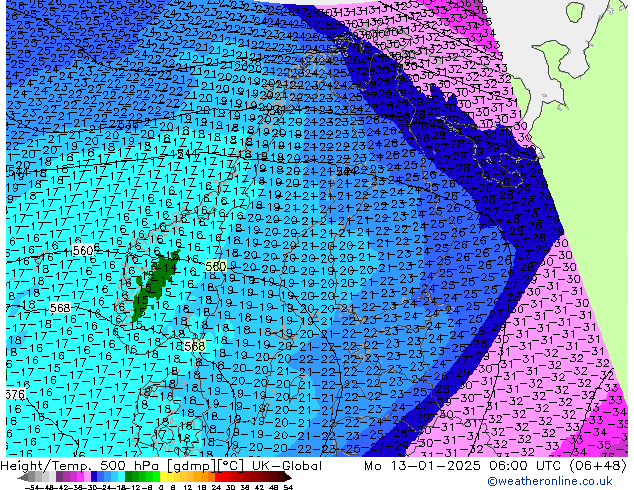Click the cyan -18 legend swatch
The image size is (634, 490).
[x=122, y=476]
